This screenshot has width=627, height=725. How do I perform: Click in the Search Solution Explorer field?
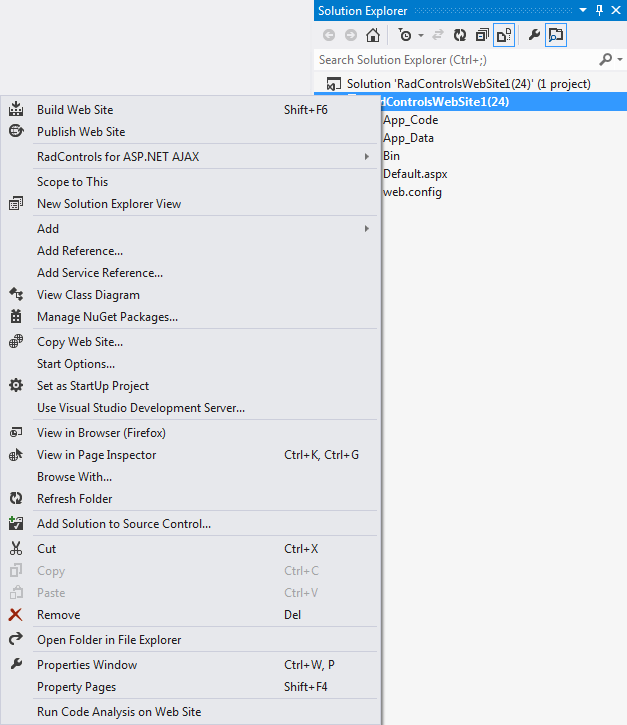coord(455,60)
